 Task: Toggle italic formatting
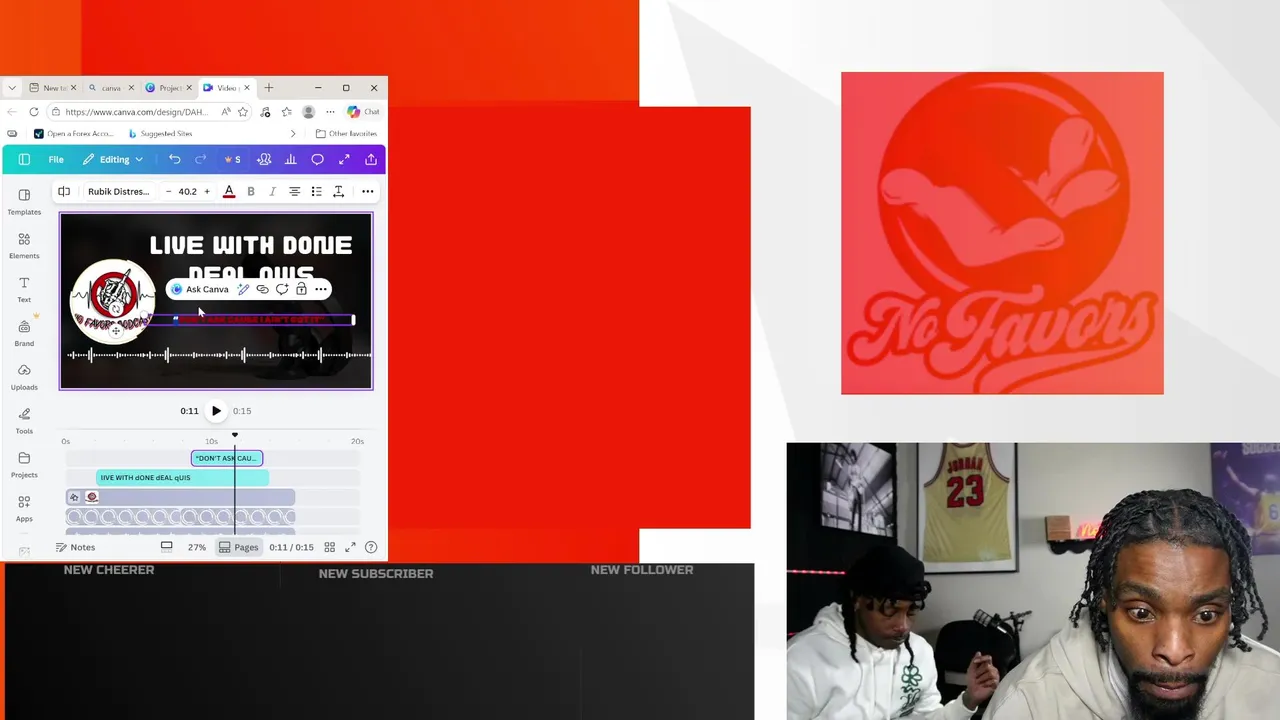click(x=272, y=191)
